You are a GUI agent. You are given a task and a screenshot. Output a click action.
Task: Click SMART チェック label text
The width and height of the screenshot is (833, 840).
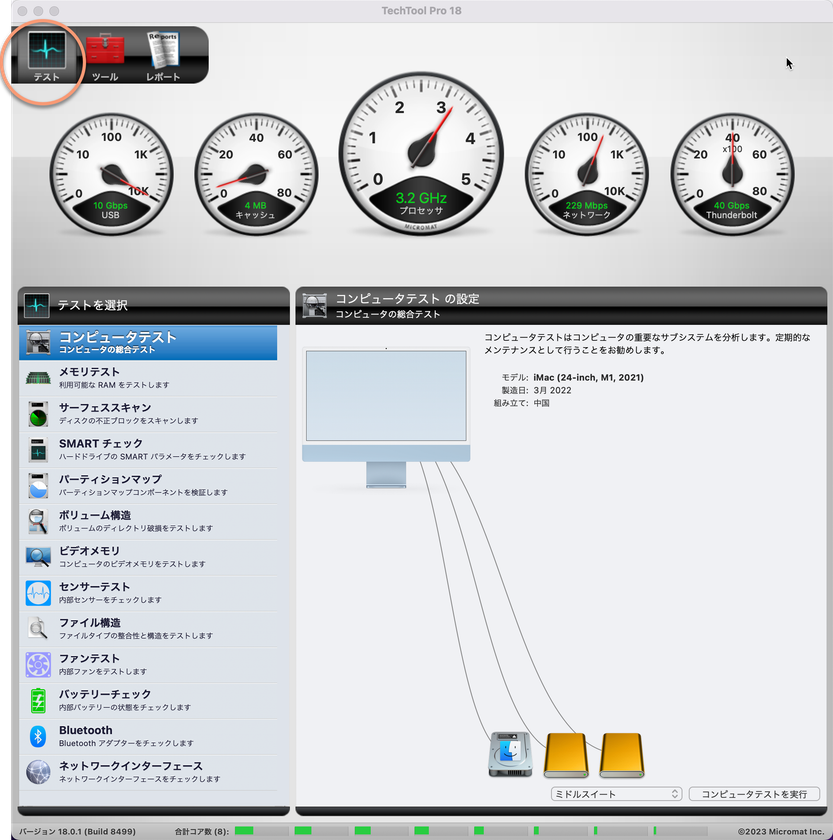pos(101,444)
